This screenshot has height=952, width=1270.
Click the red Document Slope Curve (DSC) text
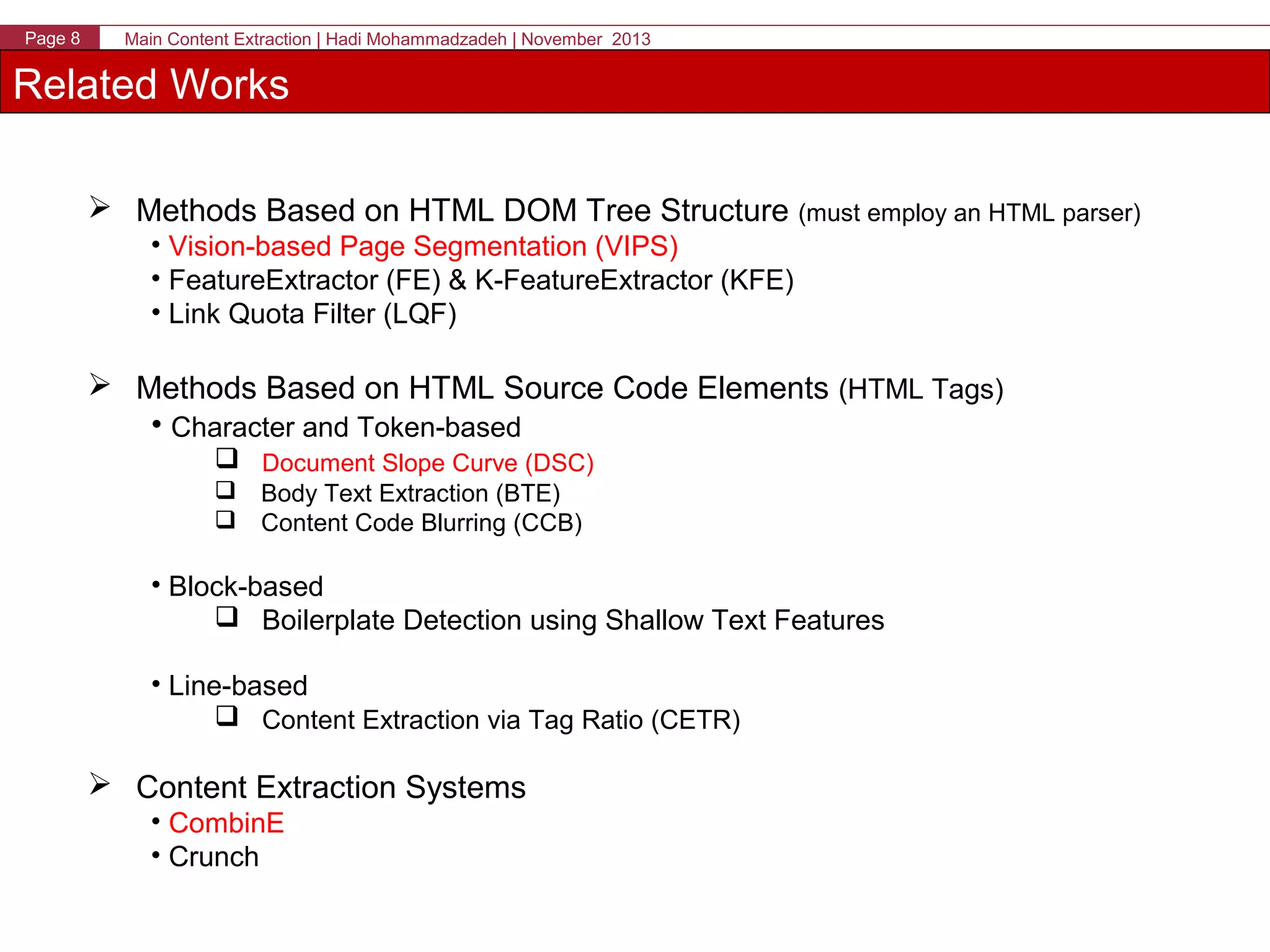[427, 463]
